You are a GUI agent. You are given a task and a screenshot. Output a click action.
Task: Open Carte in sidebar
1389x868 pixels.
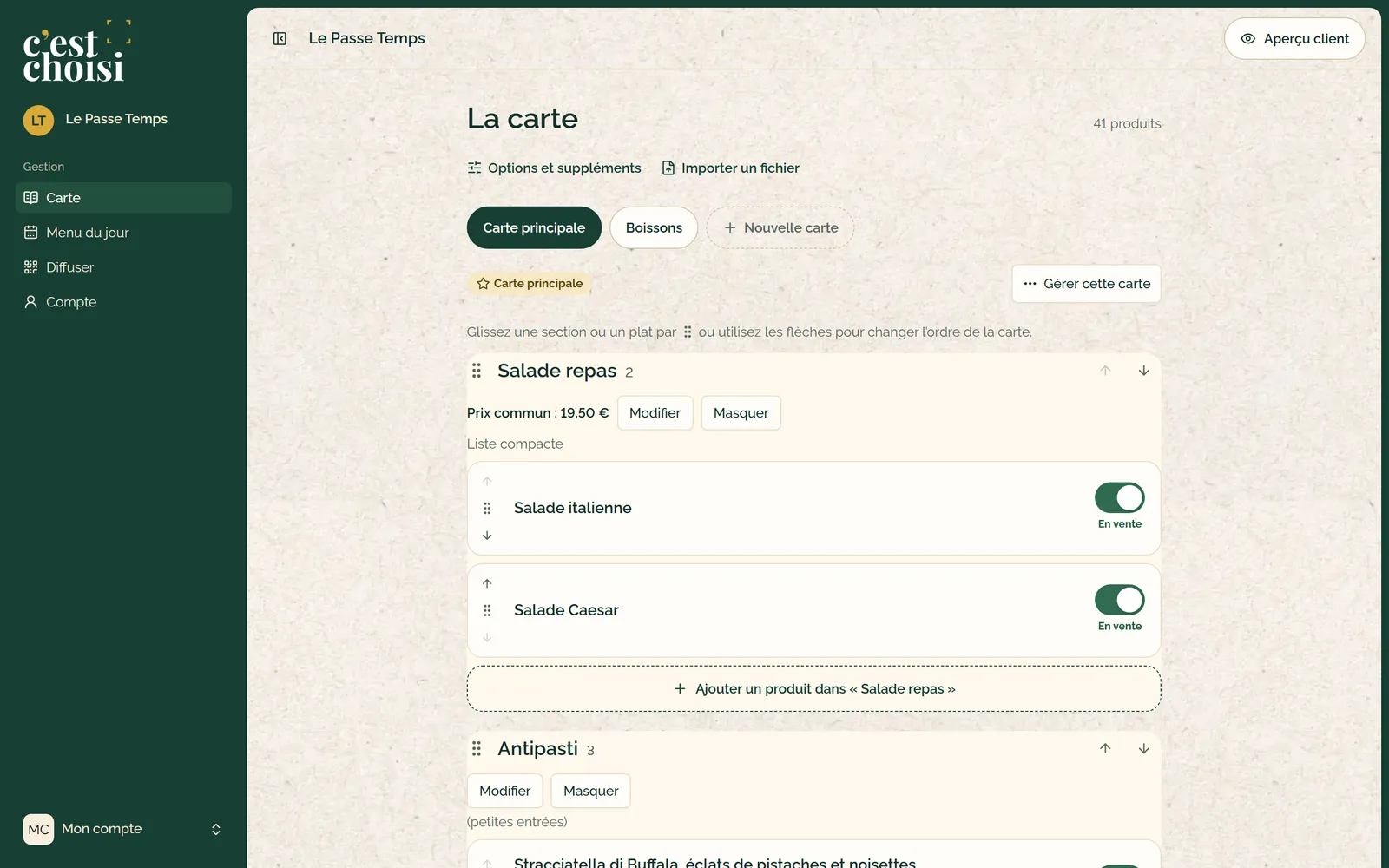coord(123,198)
